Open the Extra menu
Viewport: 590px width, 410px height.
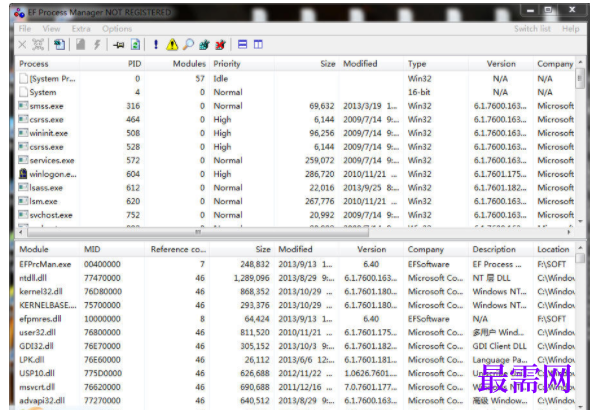(x=81, y=29)
